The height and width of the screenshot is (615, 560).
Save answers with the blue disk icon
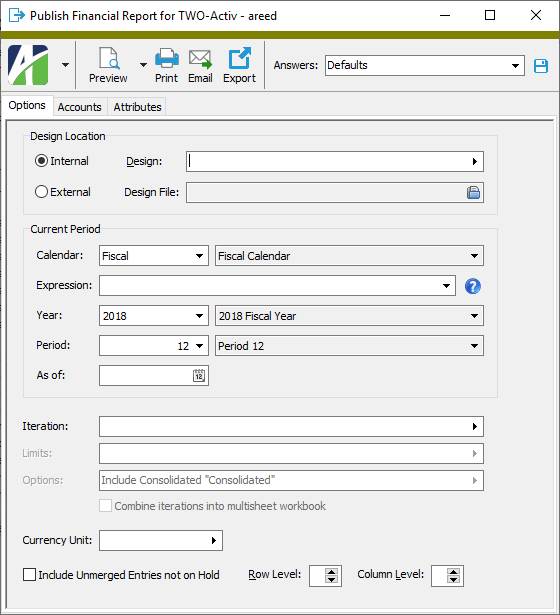tap(541, 66)
